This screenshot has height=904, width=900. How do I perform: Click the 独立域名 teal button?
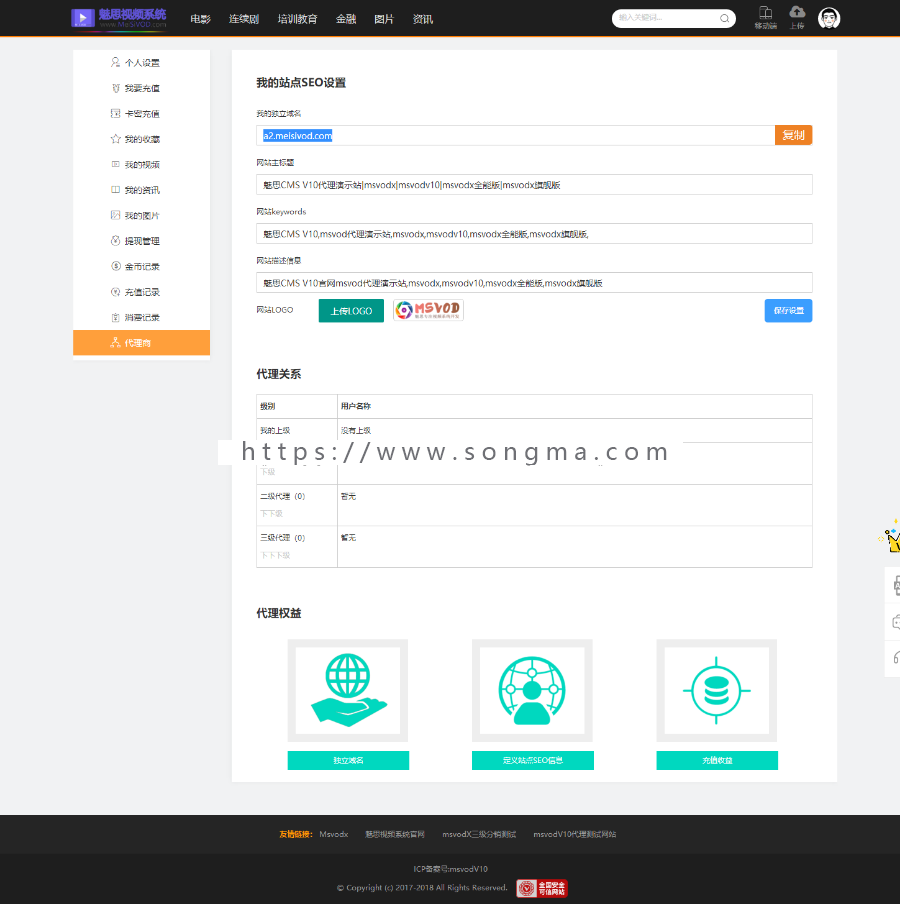[348, 760]
